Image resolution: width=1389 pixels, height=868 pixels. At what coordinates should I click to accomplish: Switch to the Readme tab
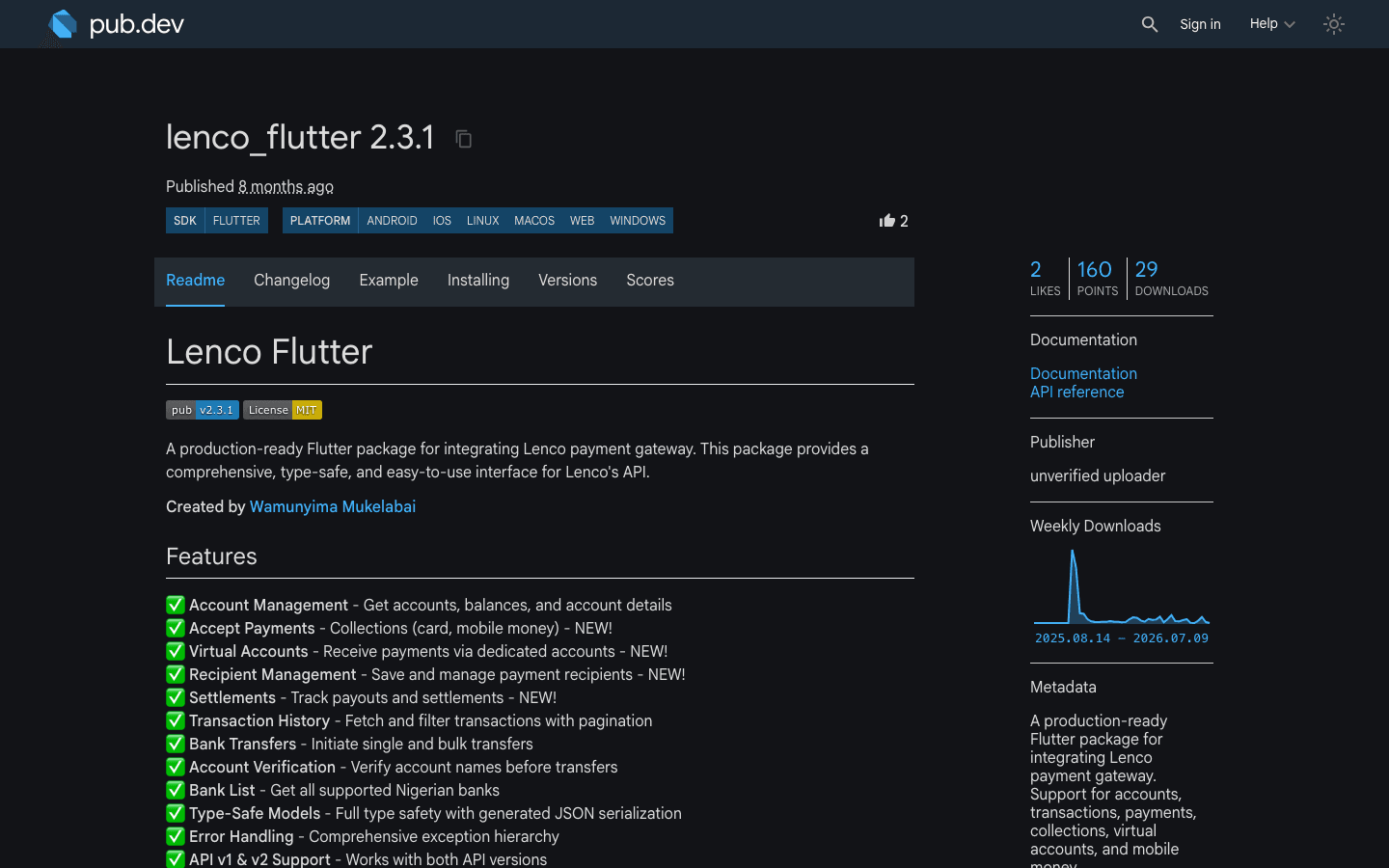(x=195, y=281)
